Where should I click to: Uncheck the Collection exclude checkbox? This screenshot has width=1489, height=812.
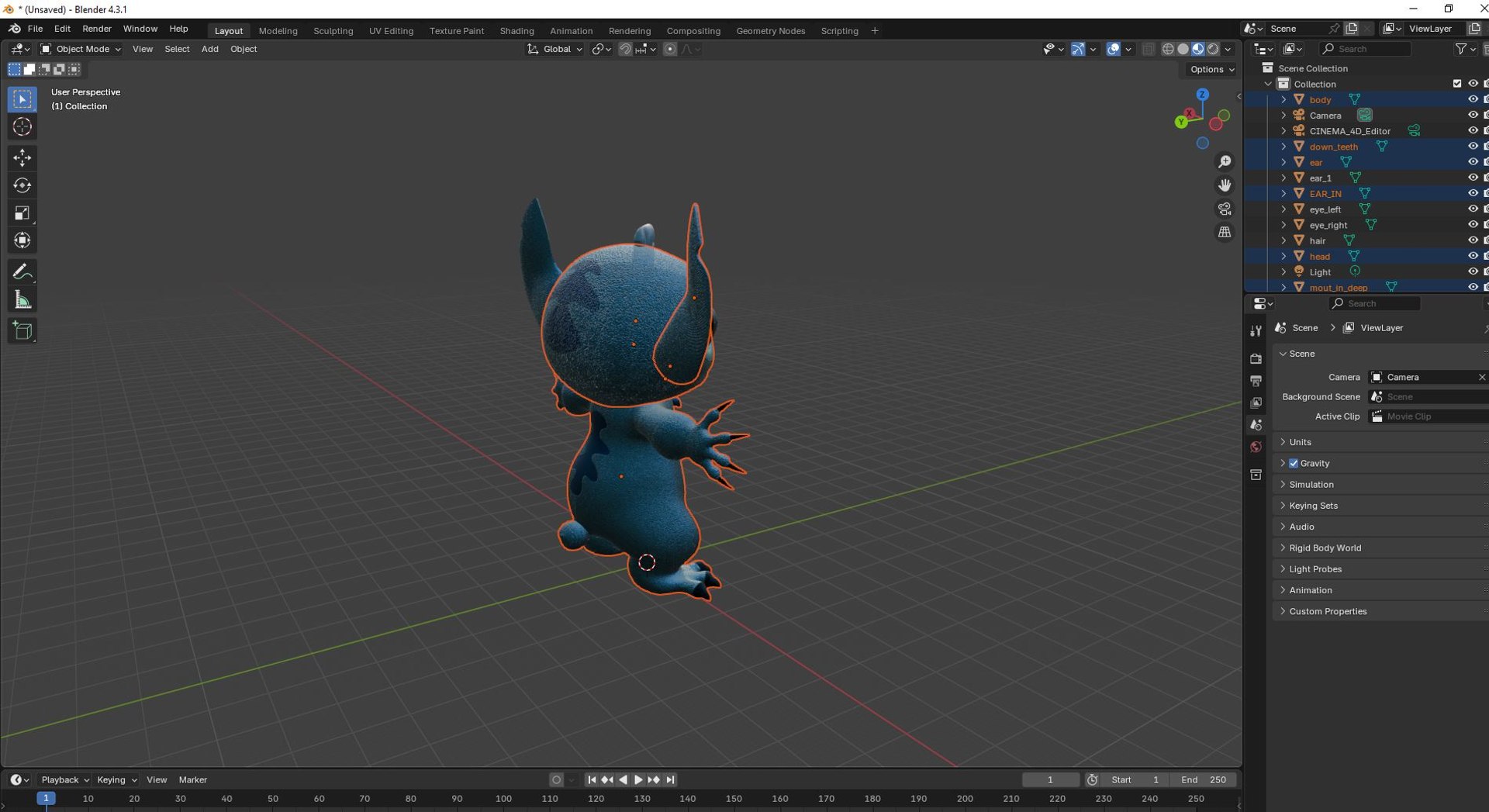pos(1457,84)
